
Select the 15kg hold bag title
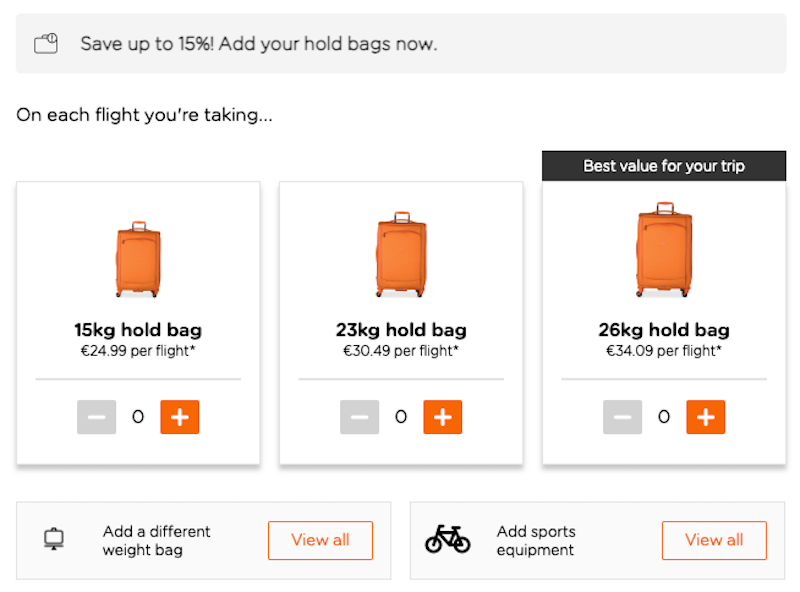click(x=138, y=330)
